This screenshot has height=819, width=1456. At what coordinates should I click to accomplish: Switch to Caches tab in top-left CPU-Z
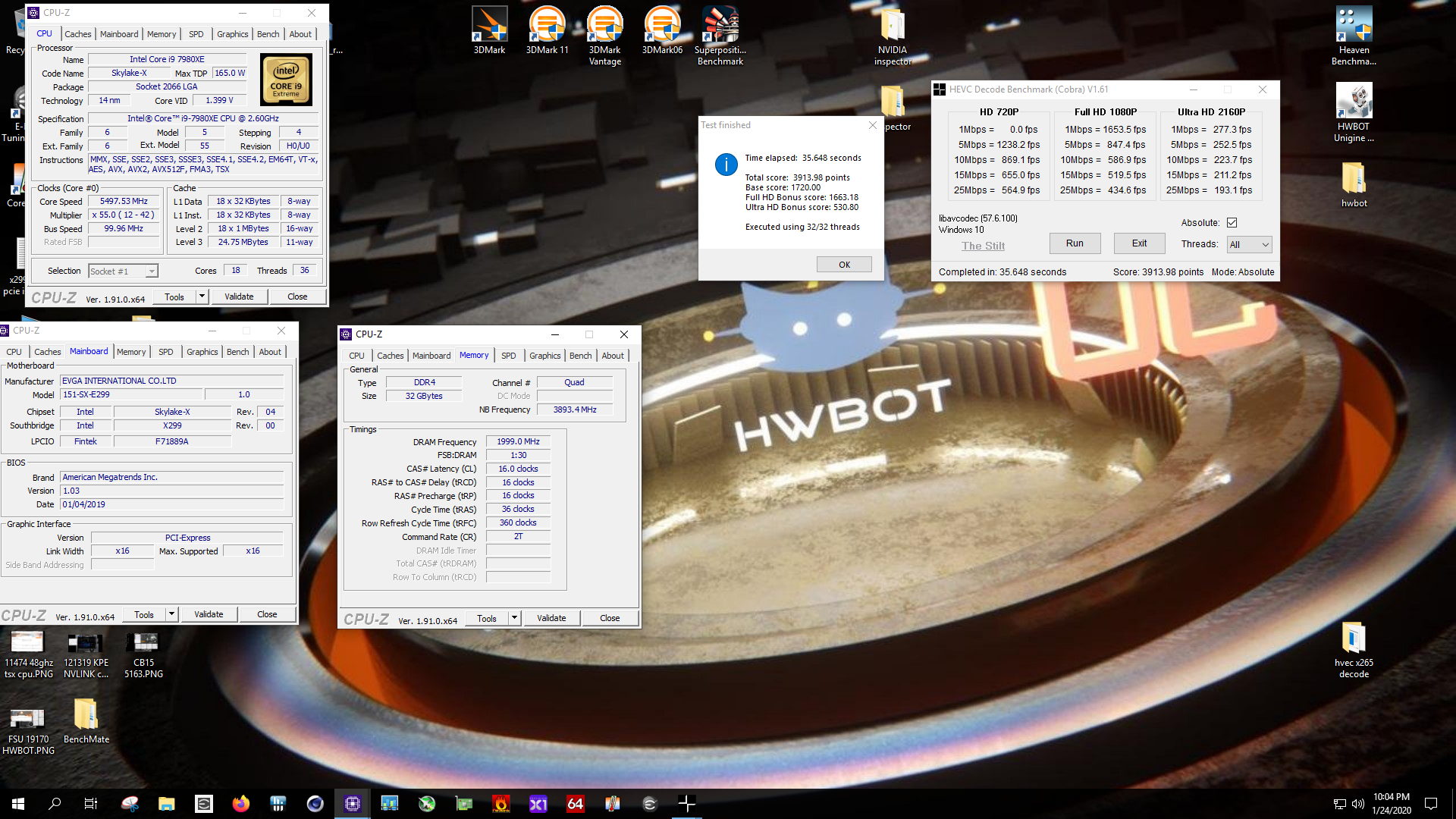pos(77,34)
